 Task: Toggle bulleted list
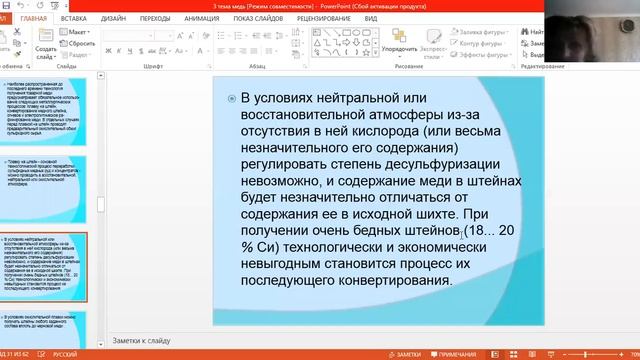tap(222, 36)
